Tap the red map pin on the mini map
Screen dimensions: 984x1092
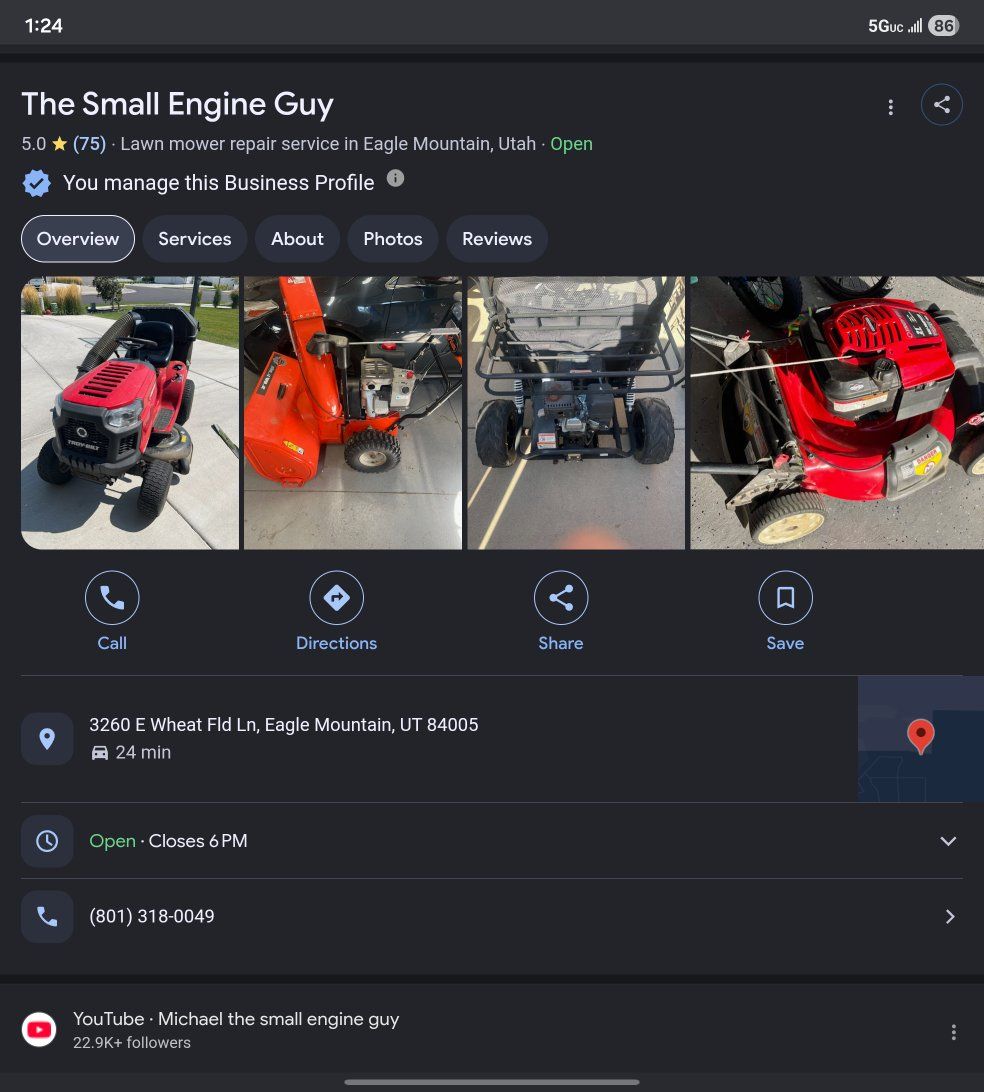(x=921, y=736)
